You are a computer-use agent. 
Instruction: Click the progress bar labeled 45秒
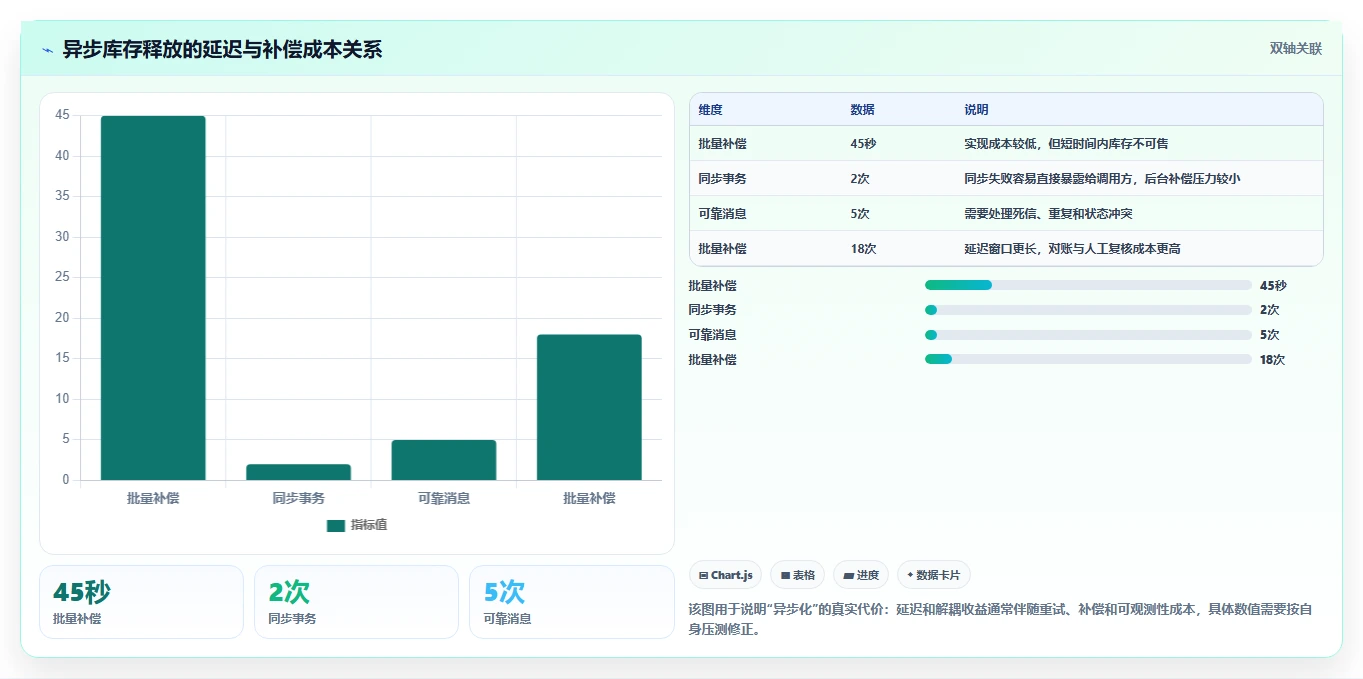coord(1088,285)
